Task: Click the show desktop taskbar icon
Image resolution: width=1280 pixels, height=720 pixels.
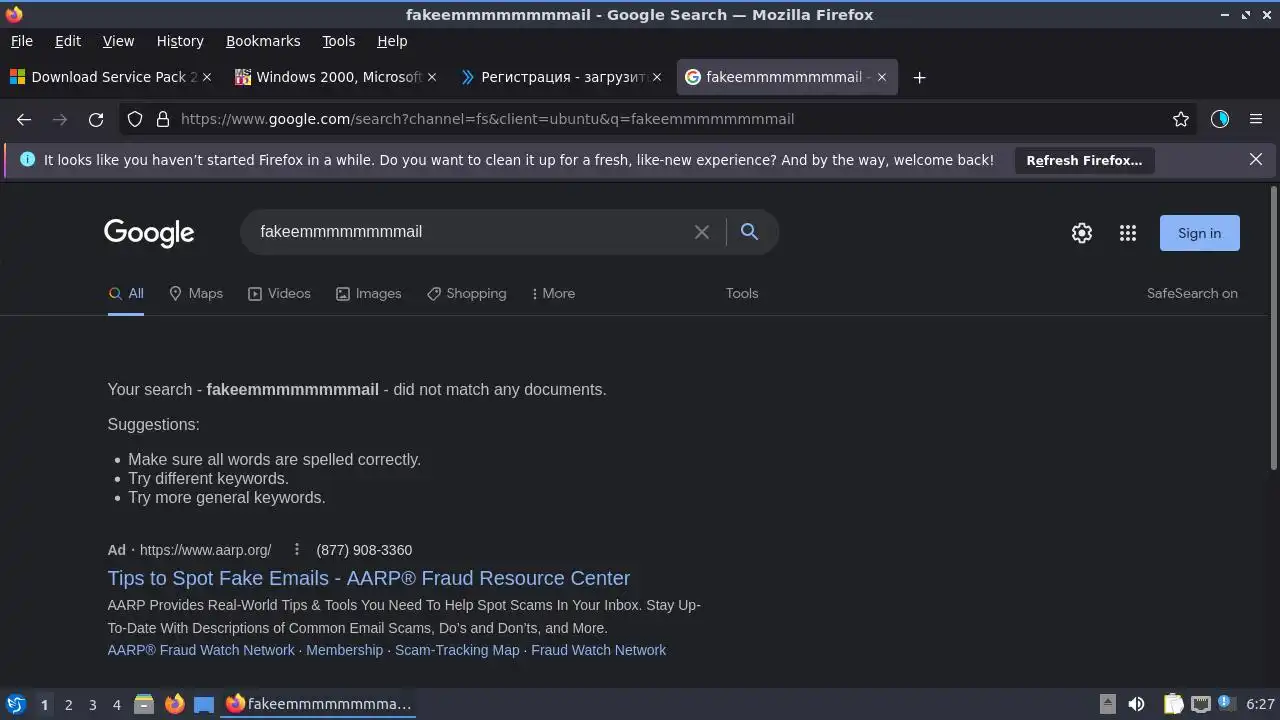Action: (204, 704)
